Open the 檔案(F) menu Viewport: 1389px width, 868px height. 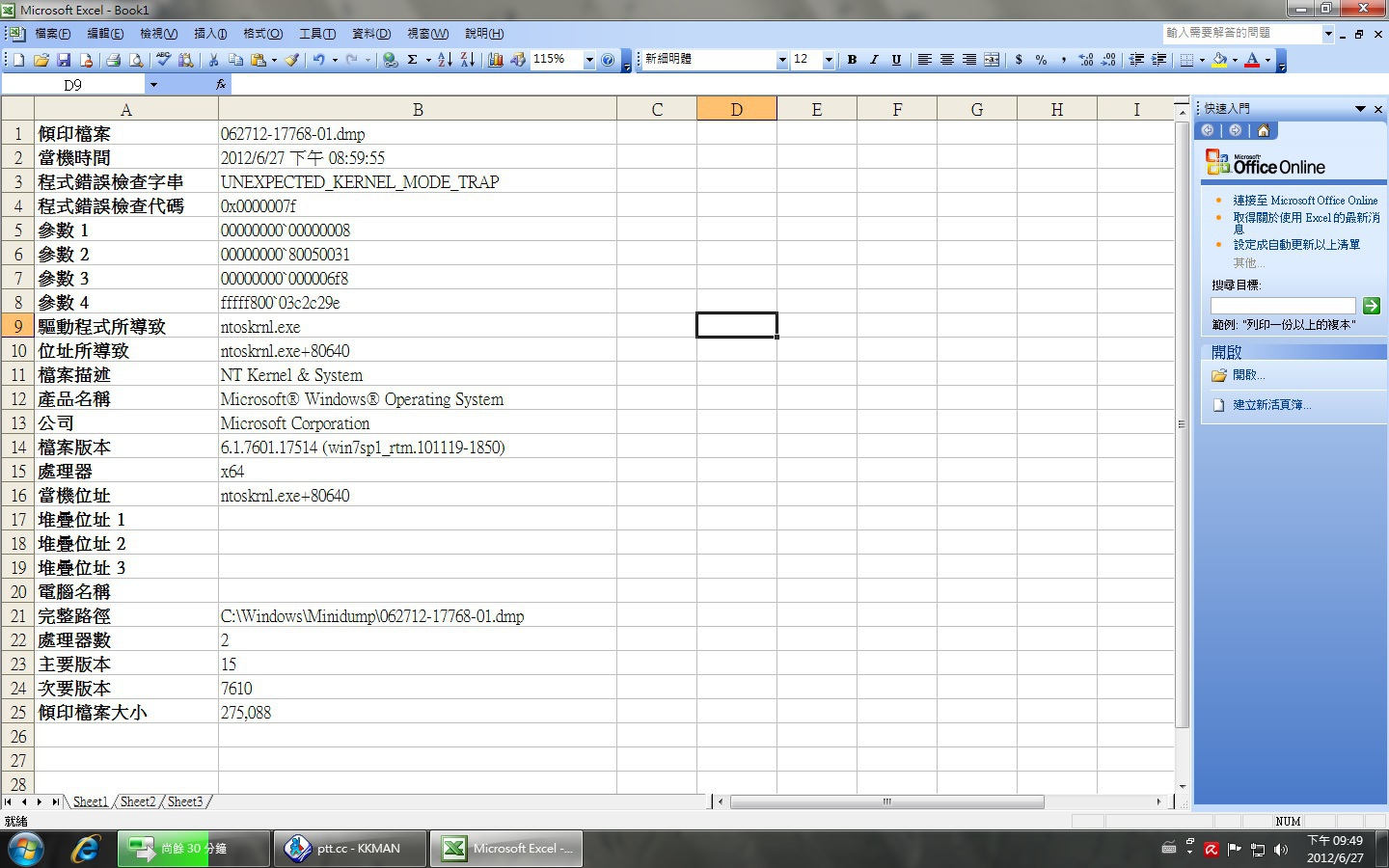52,34
